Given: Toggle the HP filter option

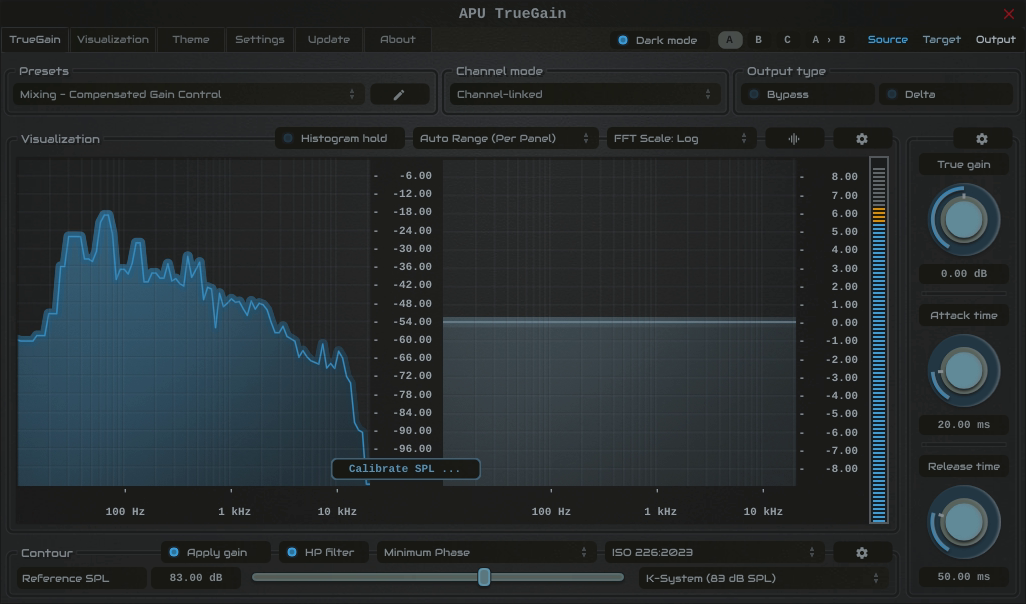Looking at the screenshot, I should point(323,553).
